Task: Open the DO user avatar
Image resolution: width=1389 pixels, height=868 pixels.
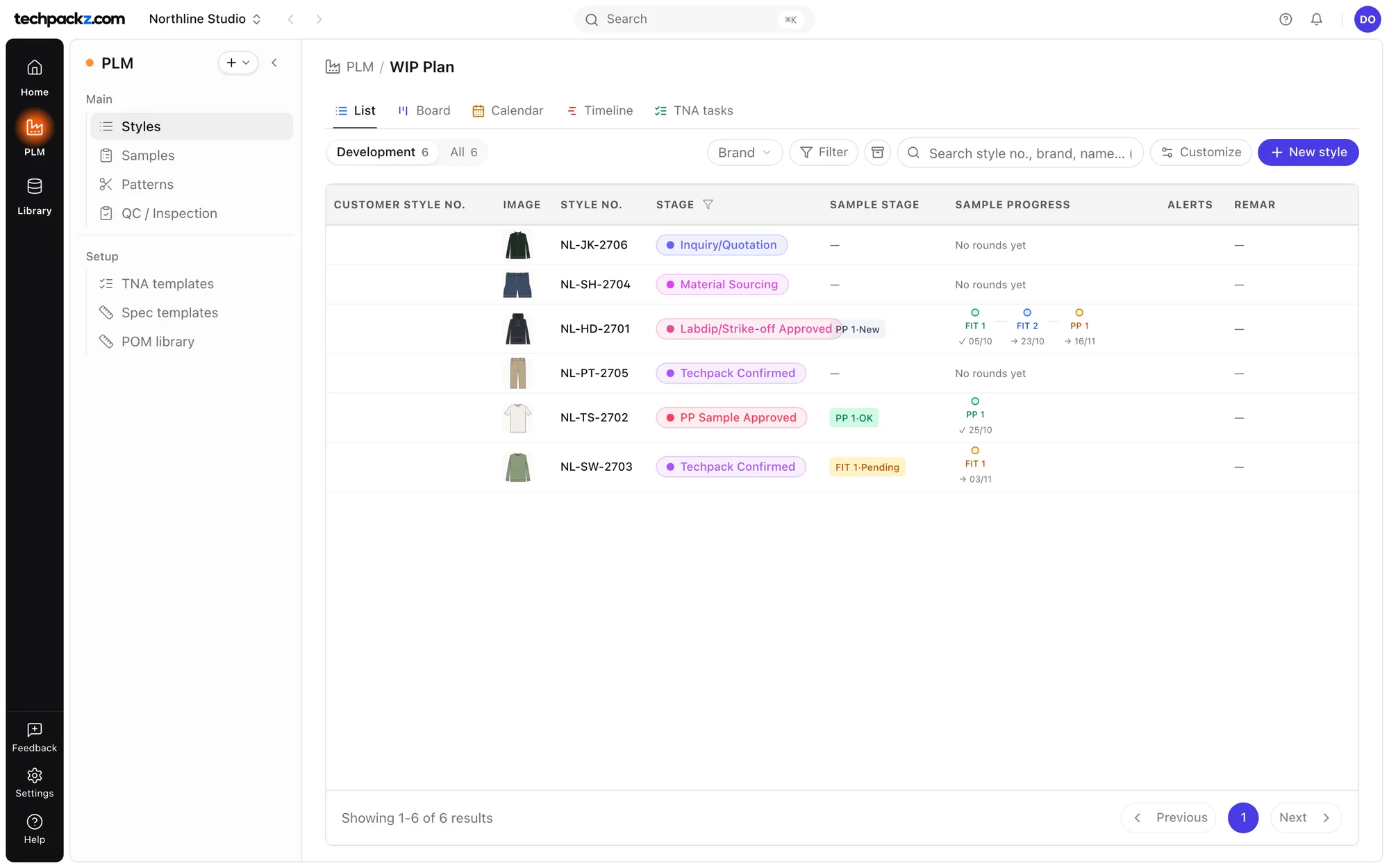Action: 1367,19
